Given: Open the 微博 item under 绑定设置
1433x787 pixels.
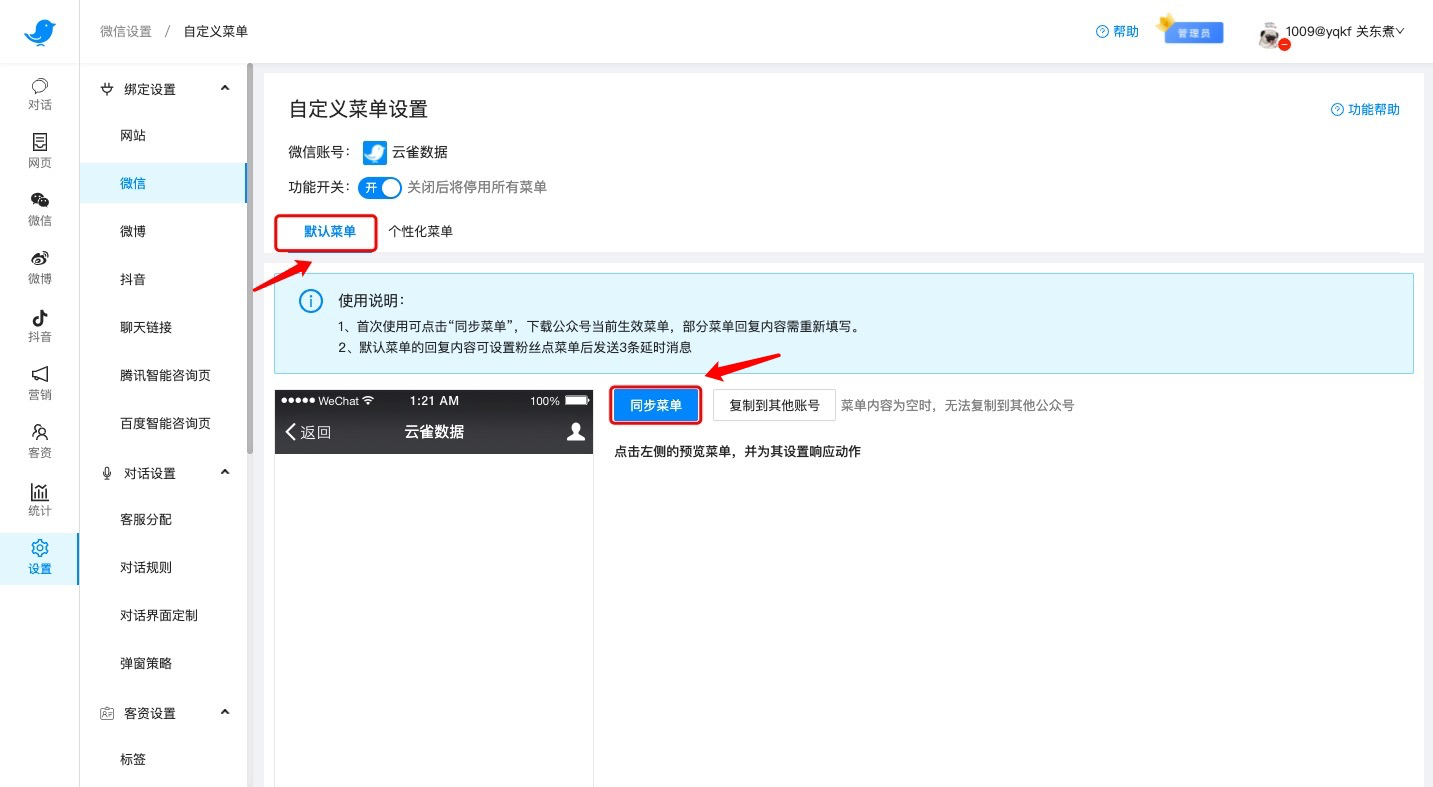Looking at the screenshot, I should point(133,231).
